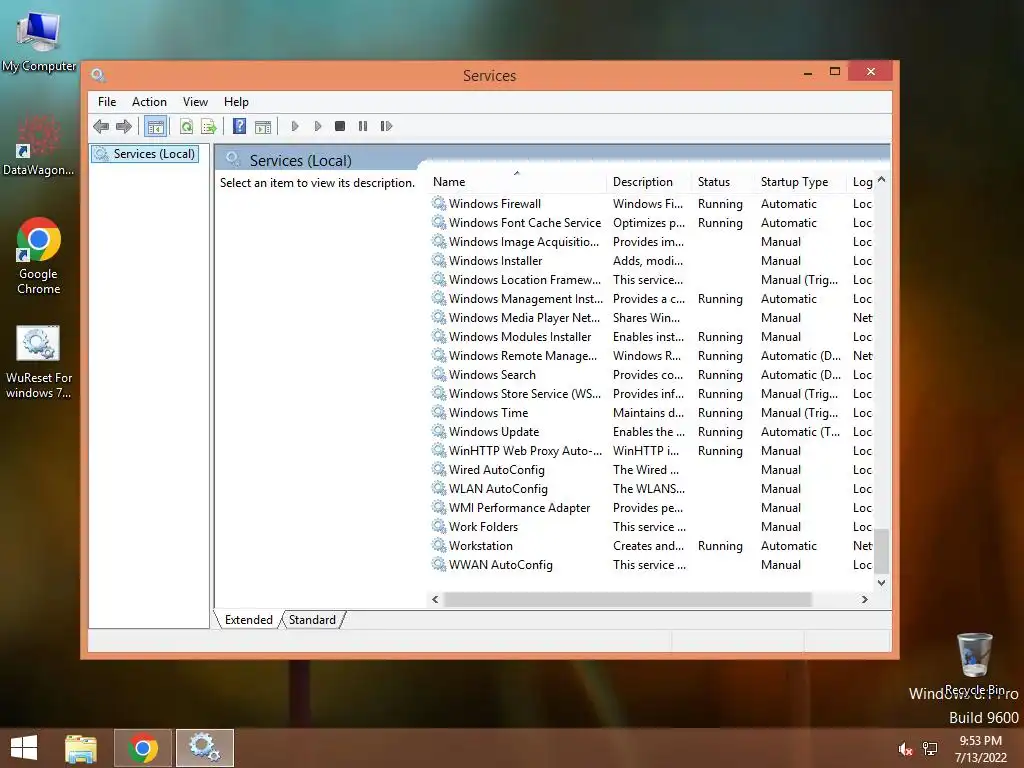This screenshot has width=1024, height=768.
Task: Switch to the Extended tab
Action: [x=248, y=620]
